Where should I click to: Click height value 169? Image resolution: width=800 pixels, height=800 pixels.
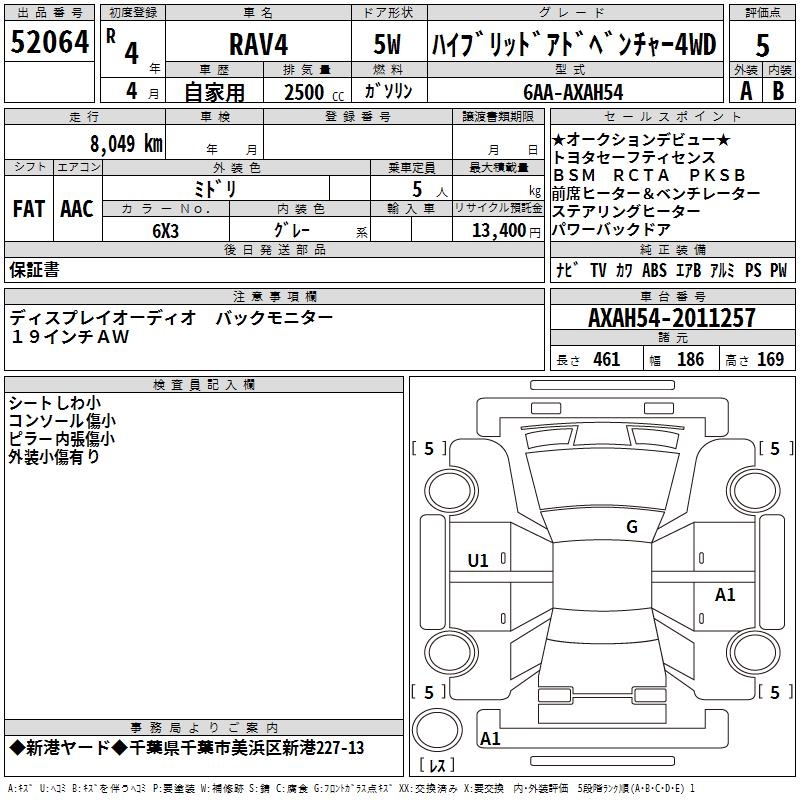[770, 360]
